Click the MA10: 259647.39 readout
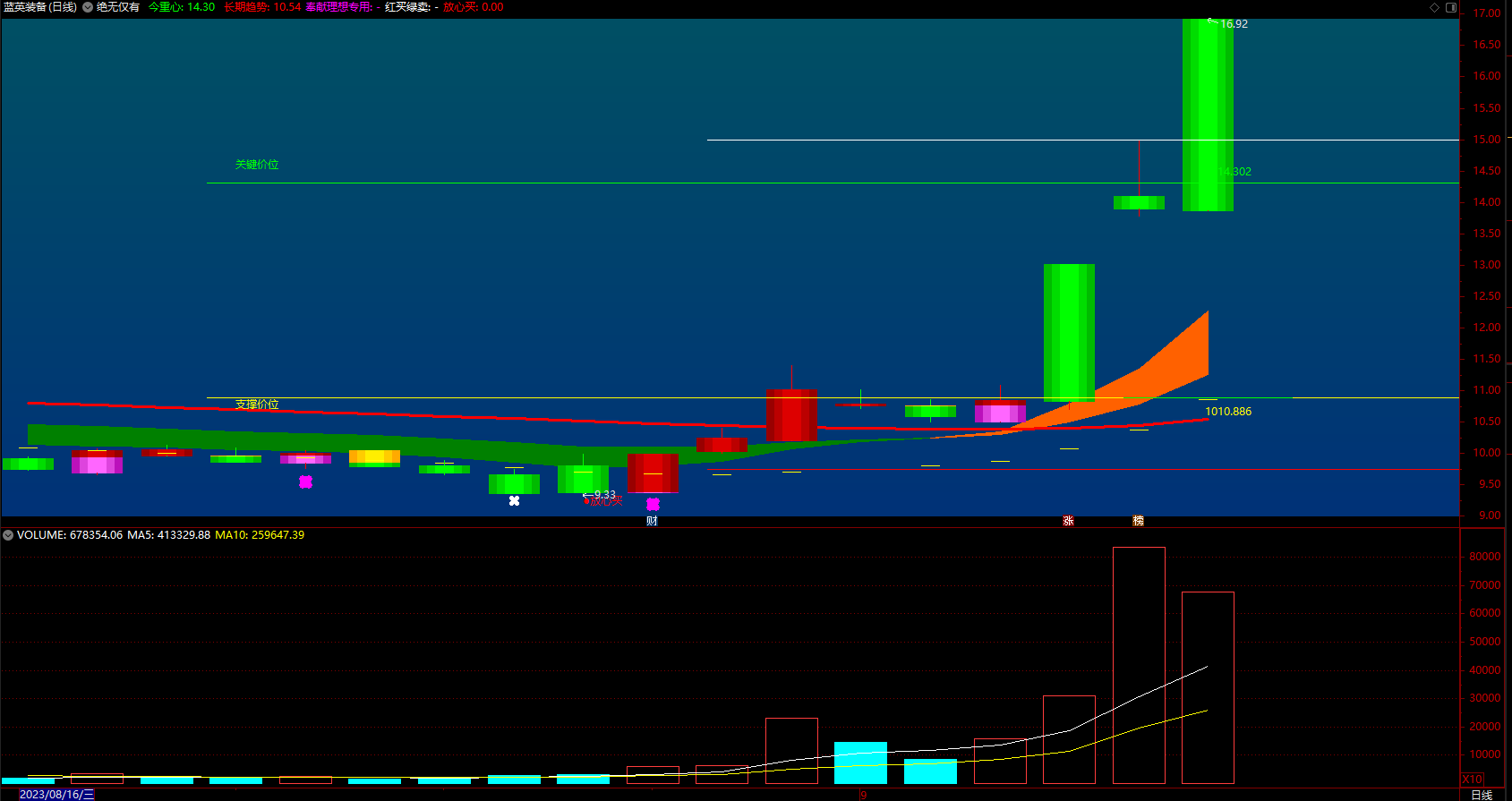The width and height of the screenshot is (1512, 801). click(260, 535)
